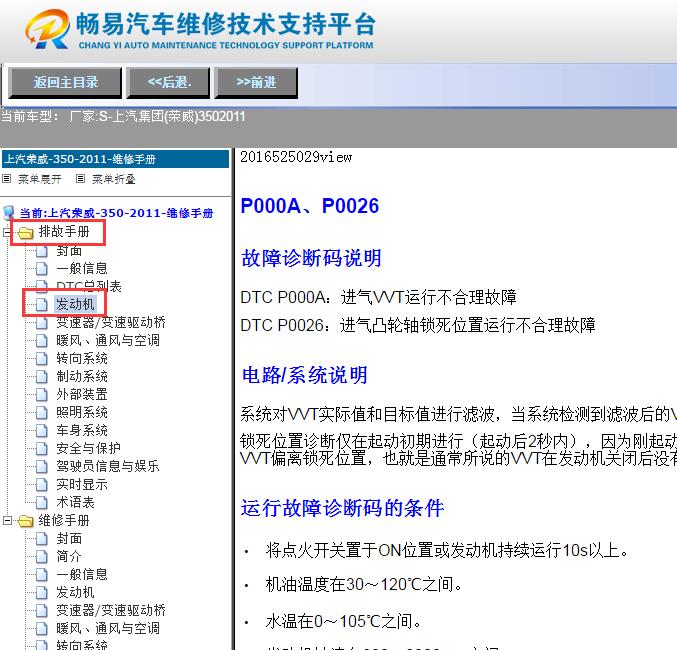Click page icon beside 排故手册 一般信息
Screen dimensions: 677x650
[41, 269]
